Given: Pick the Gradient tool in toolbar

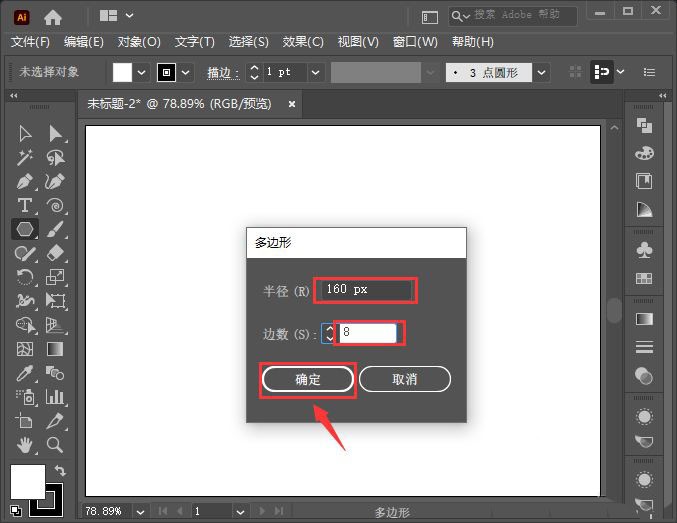Looking at the screenshot, I should click(x=55, y=349).
